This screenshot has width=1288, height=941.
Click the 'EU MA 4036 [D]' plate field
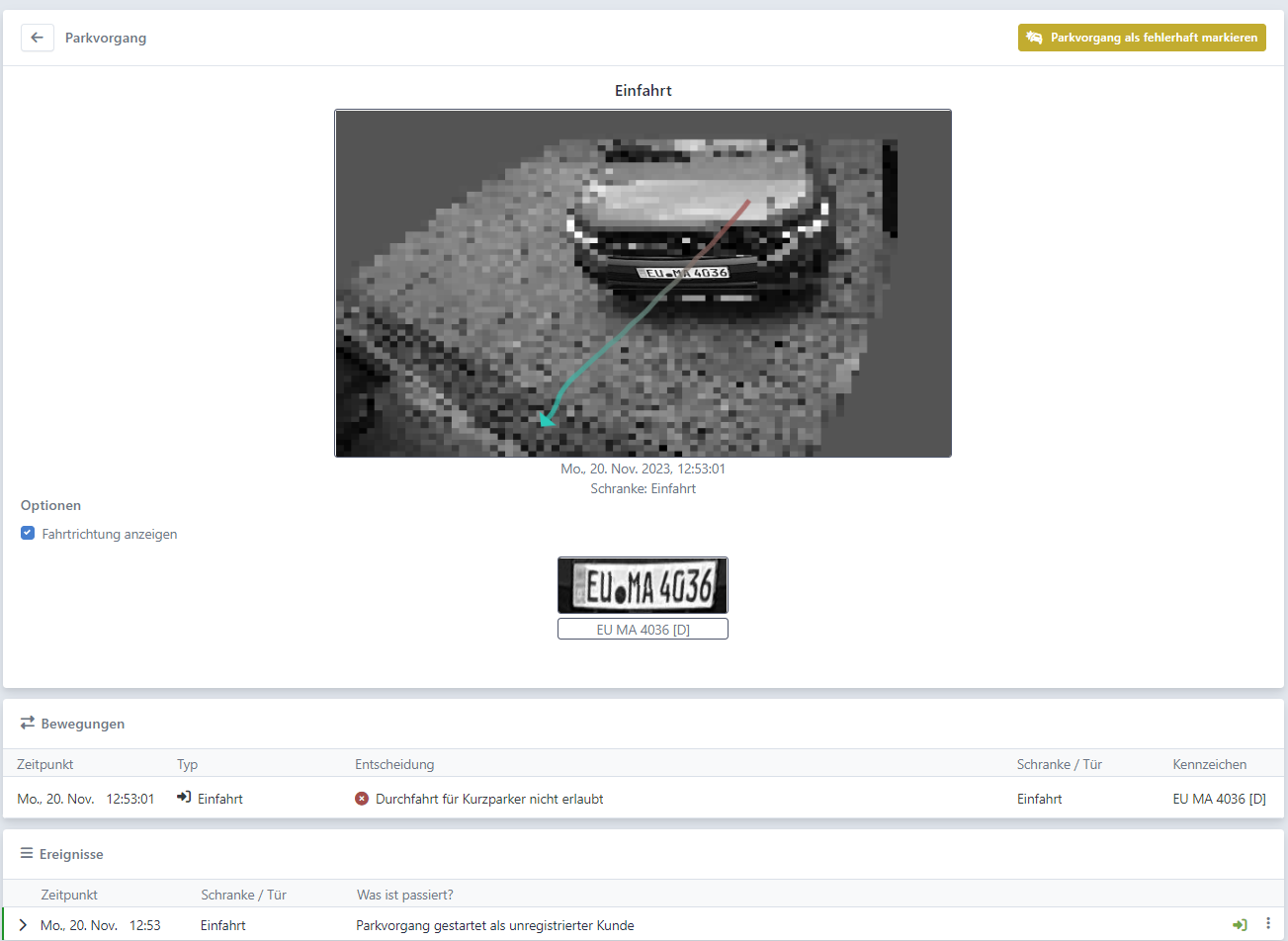pos(643,629)
